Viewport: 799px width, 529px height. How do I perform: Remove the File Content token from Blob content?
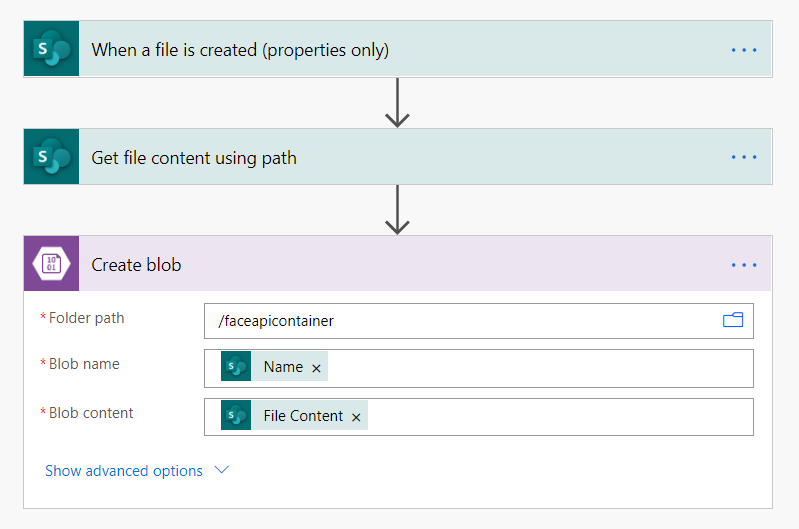point(356,417)
